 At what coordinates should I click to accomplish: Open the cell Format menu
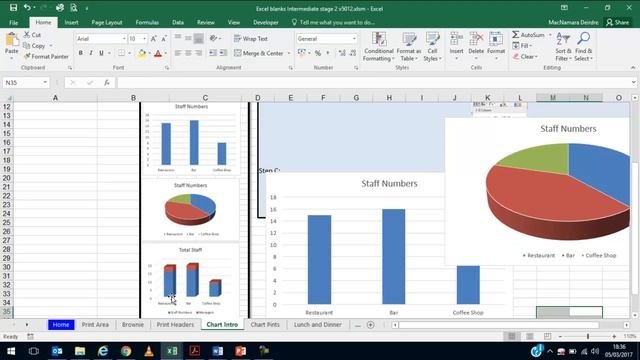point(496,46)
